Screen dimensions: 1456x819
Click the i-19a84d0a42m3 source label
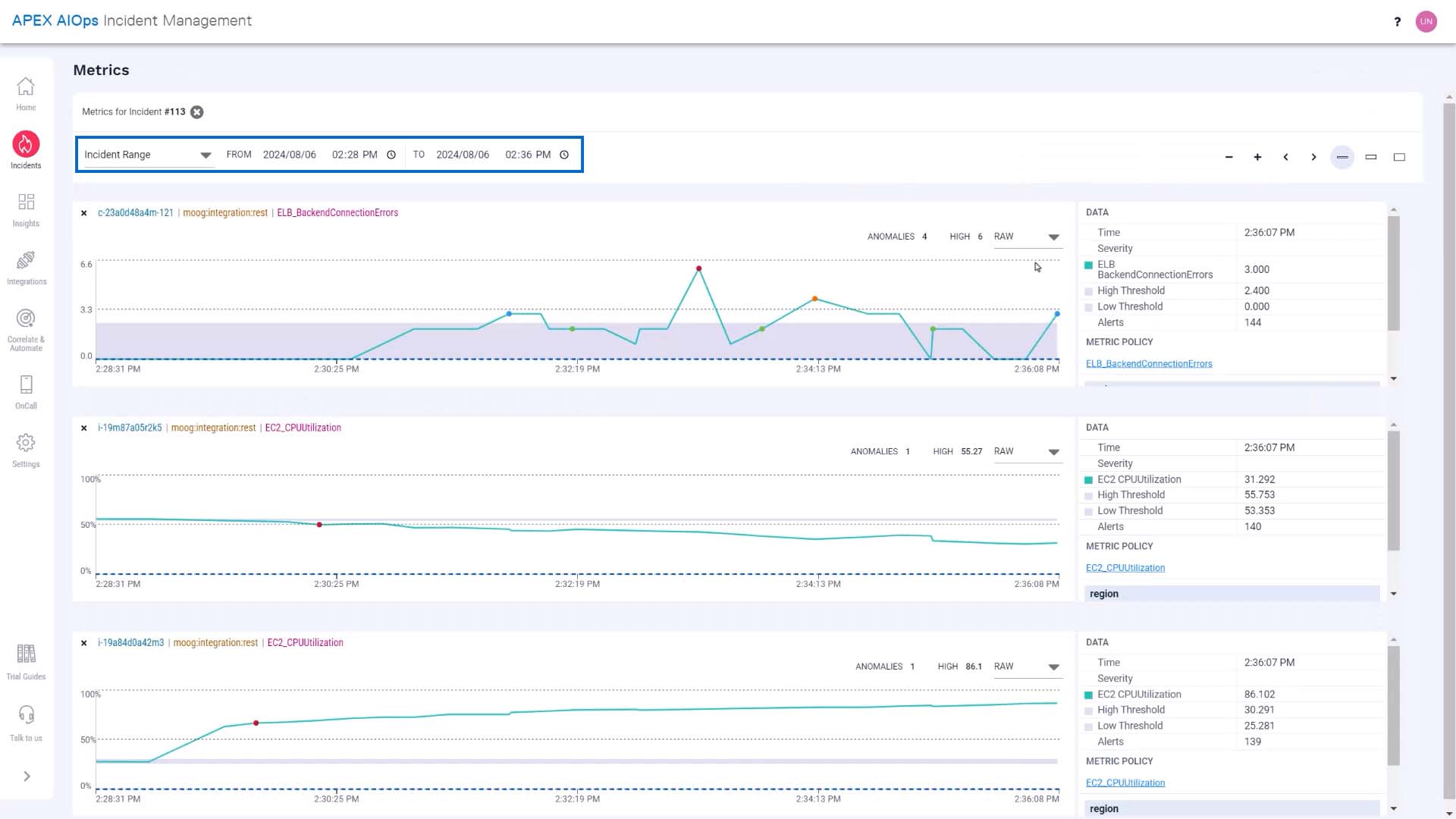[130, 643]
